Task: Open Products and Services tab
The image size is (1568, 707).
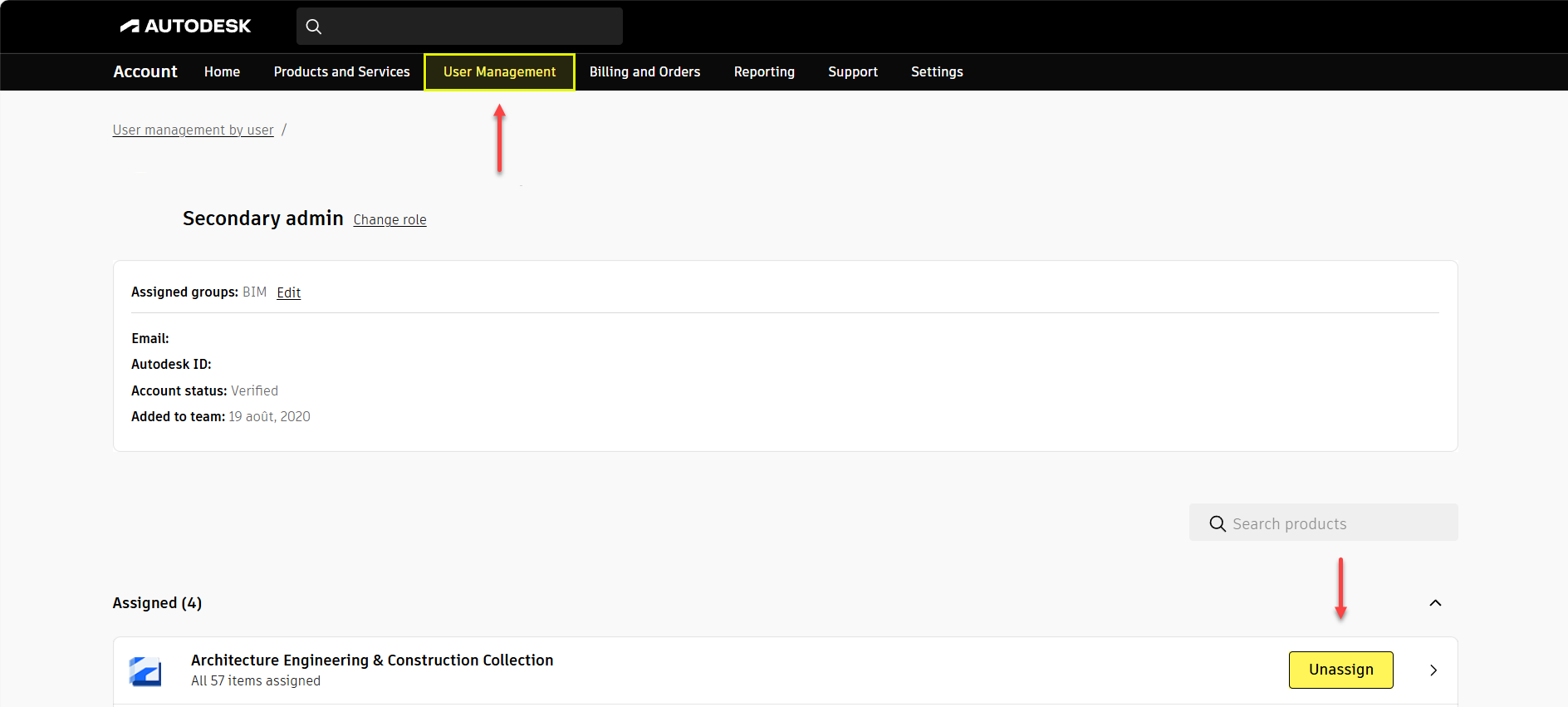Action: [341, 71]
